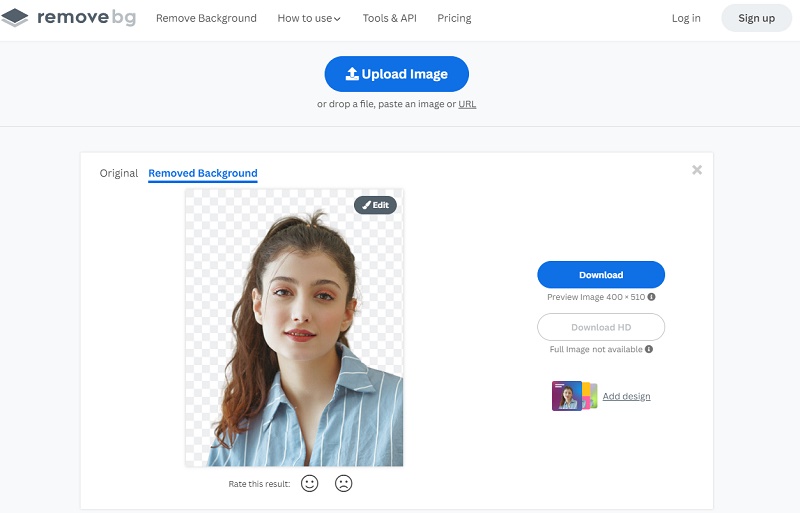Click the Edit brush button on image
Viewport: 800px width, 513px height.
pos(375,205)
